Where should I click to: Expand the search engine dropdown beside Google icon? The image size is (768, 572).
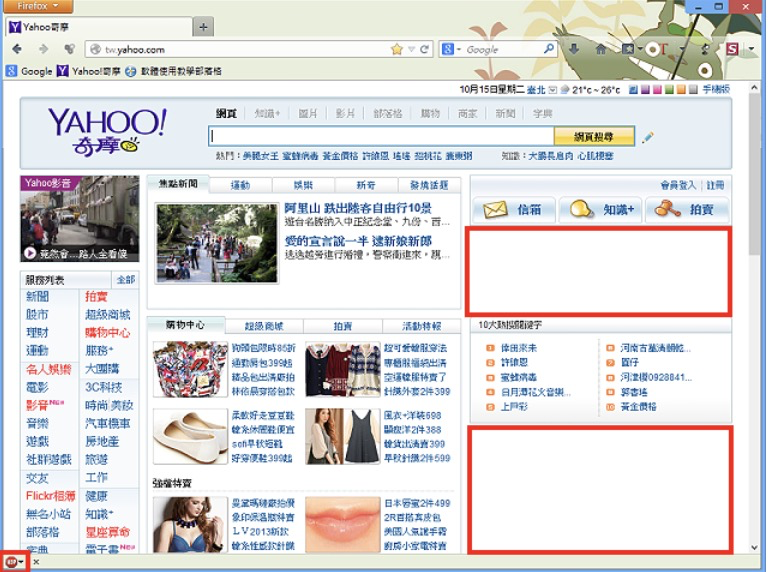pyautogui.click(x=459, y=49)
